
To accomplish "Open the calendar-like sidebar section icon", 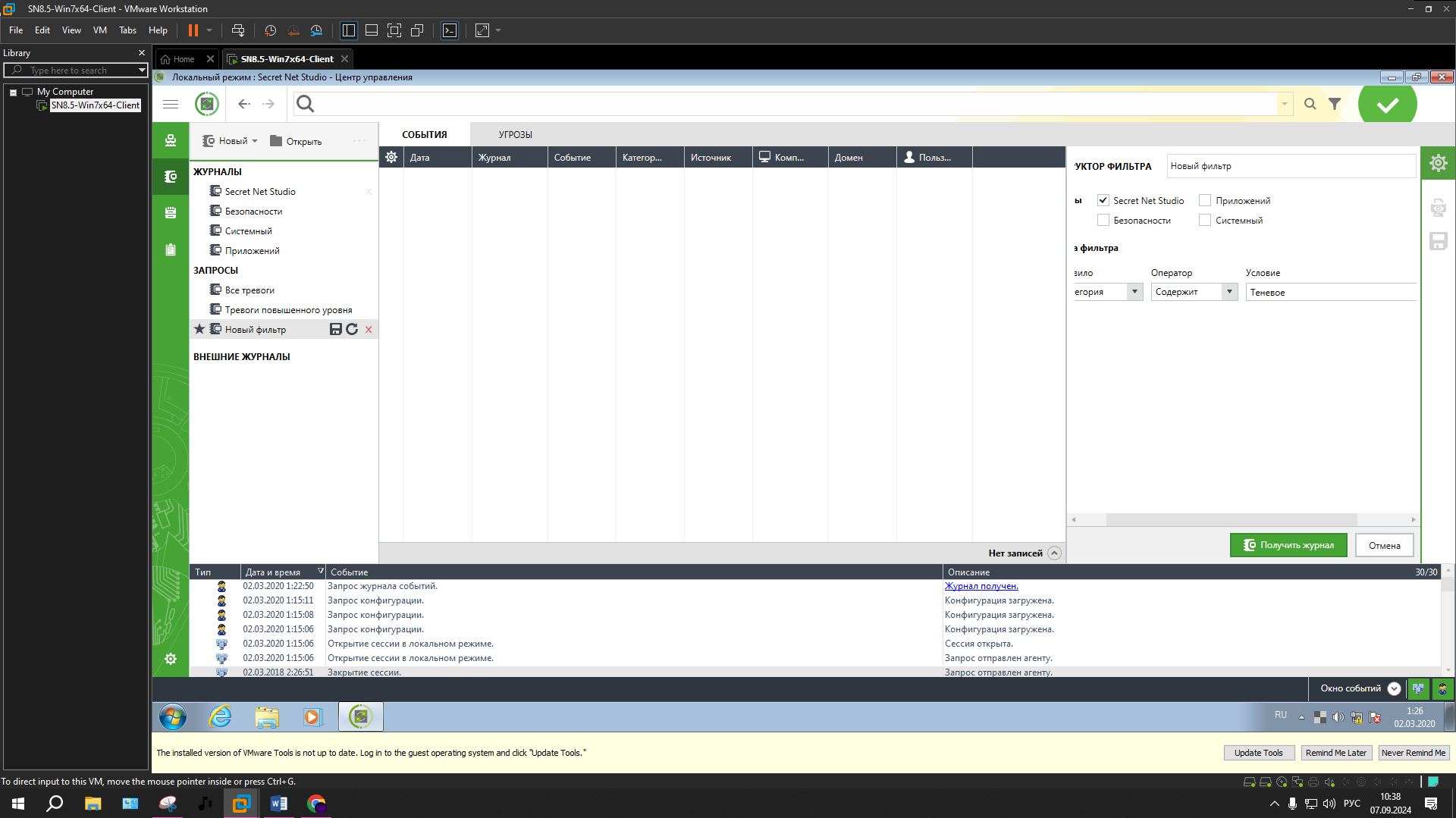I will pos(171,213).
